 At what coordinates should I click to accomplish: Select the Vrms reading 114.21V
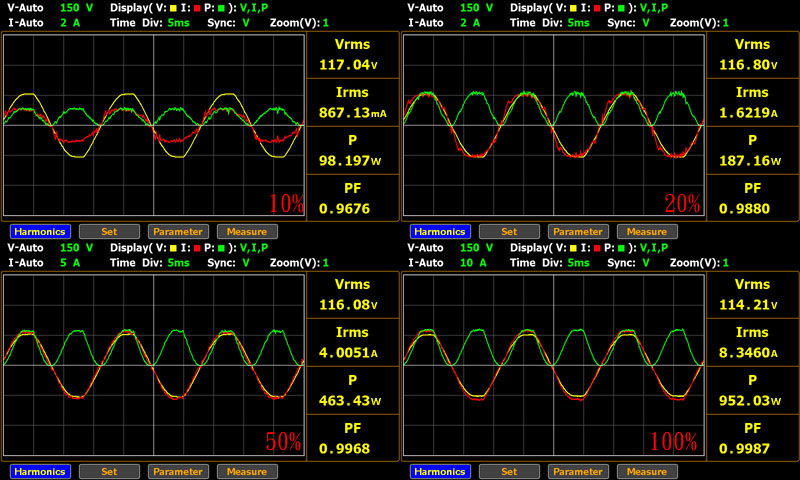[x=748, y=305]
